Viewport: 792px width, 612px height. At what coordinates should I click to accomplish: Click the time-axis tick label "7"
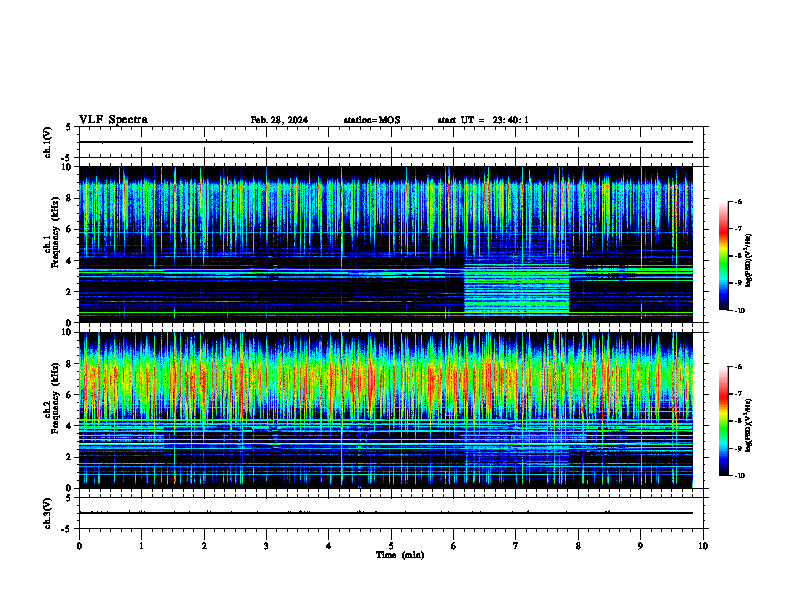(x=516, y=546)
